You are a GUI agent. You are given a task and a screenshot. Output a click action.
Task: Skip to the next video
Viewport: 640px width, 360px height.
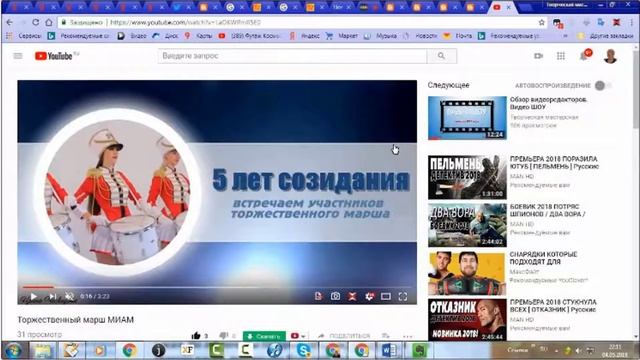click(x=52, y=296)
